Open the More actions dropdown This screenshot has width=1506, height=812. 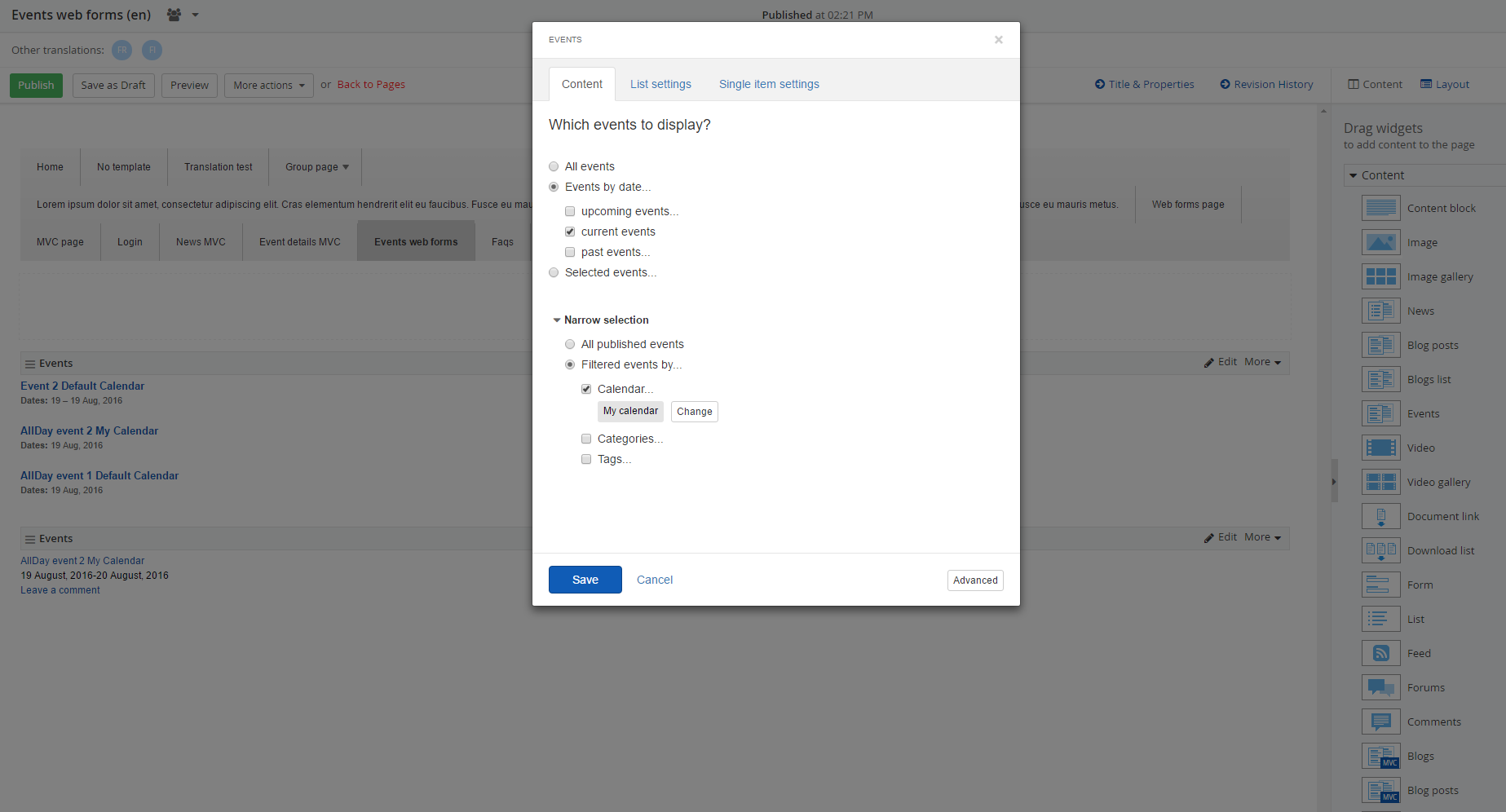(x=269, y=86)
